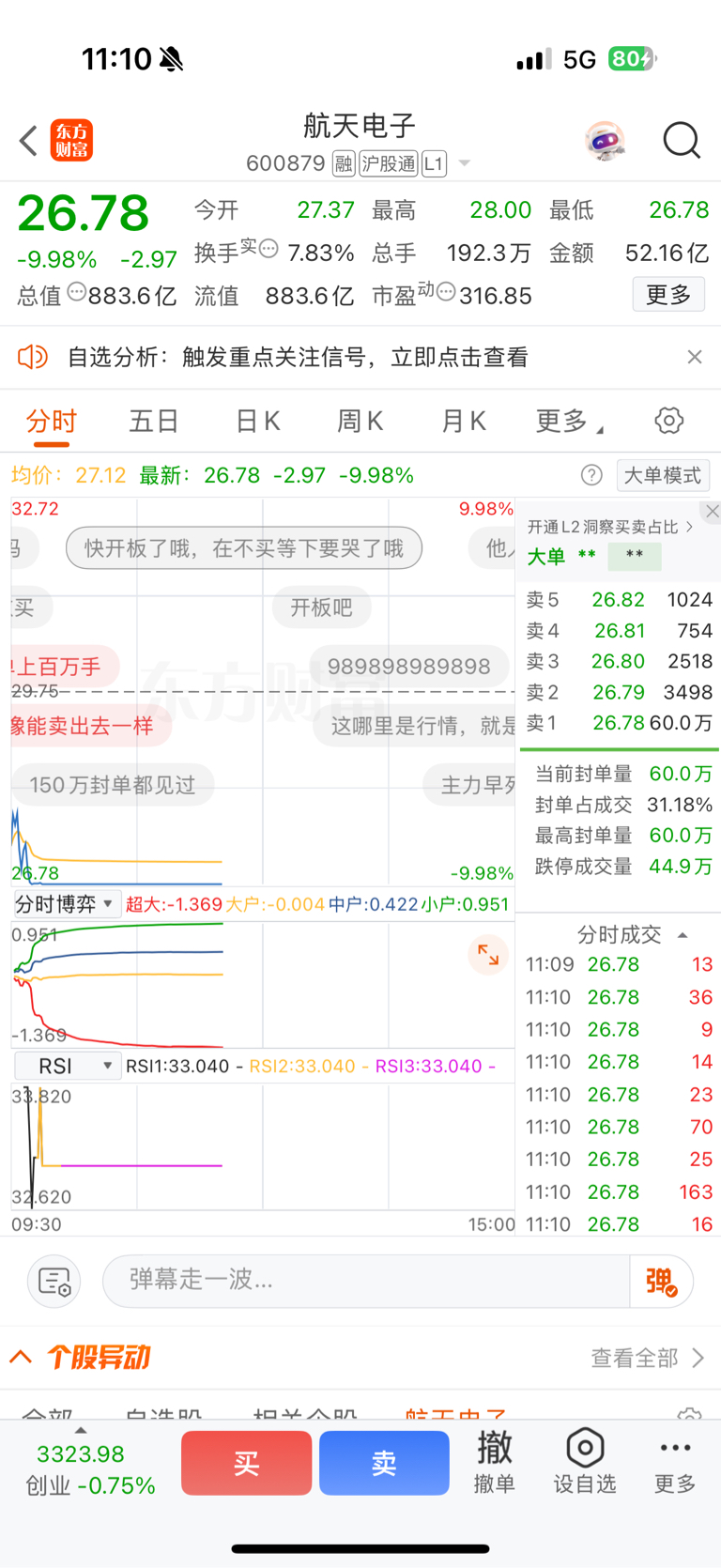721x1568 pixels.
Task: Open the 东方财富 logo icon
Action: [x=71, y=141]
